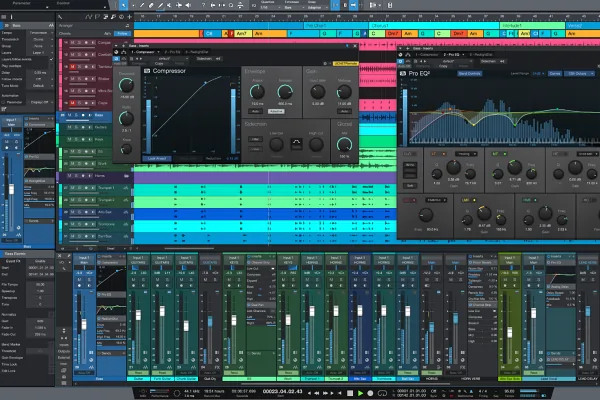Open the Layers dropdown in inspector
The image size is (600, 400).
41,52
